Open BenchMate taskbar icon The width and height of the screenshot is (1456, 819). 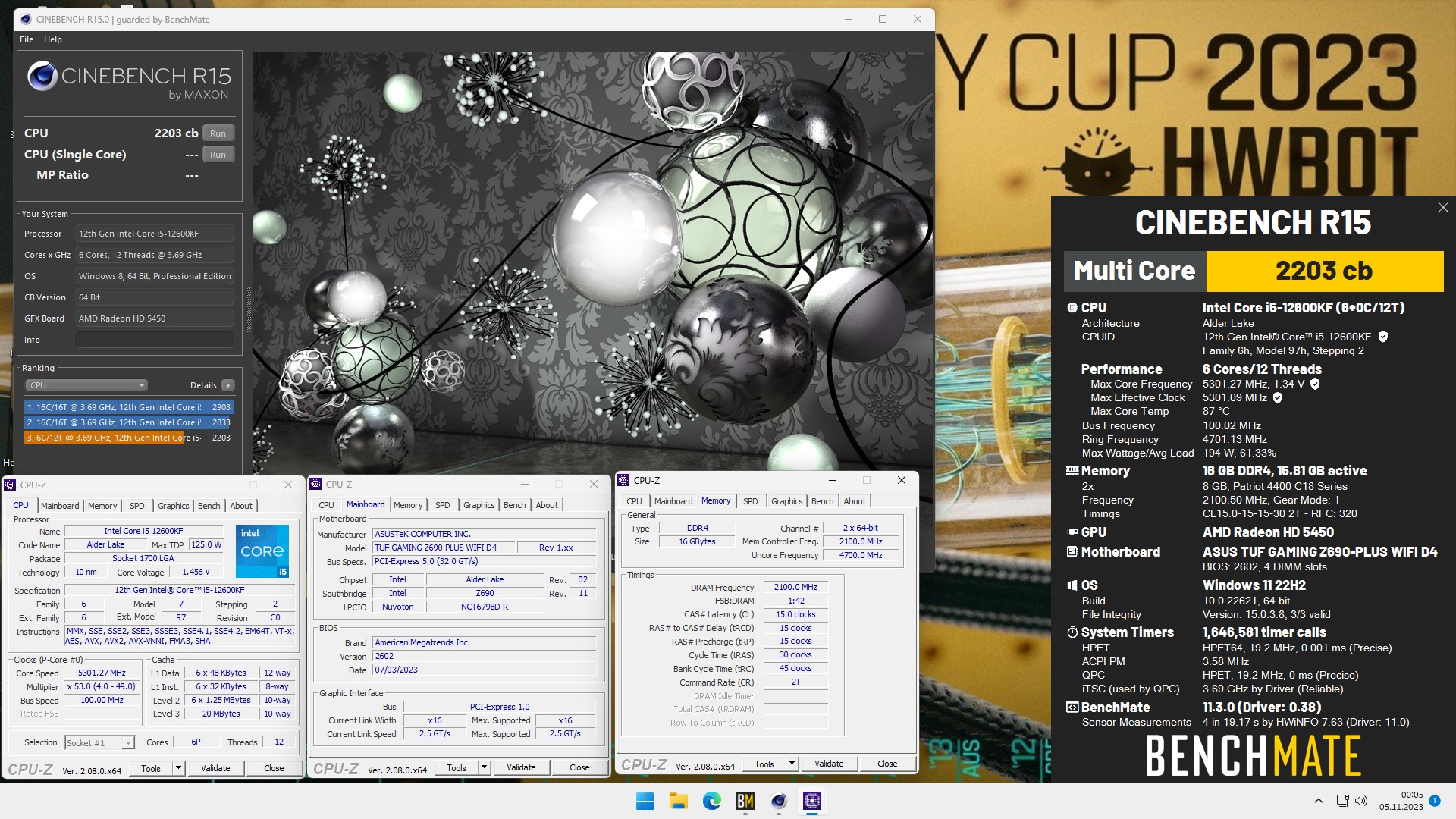click(745, 801)
